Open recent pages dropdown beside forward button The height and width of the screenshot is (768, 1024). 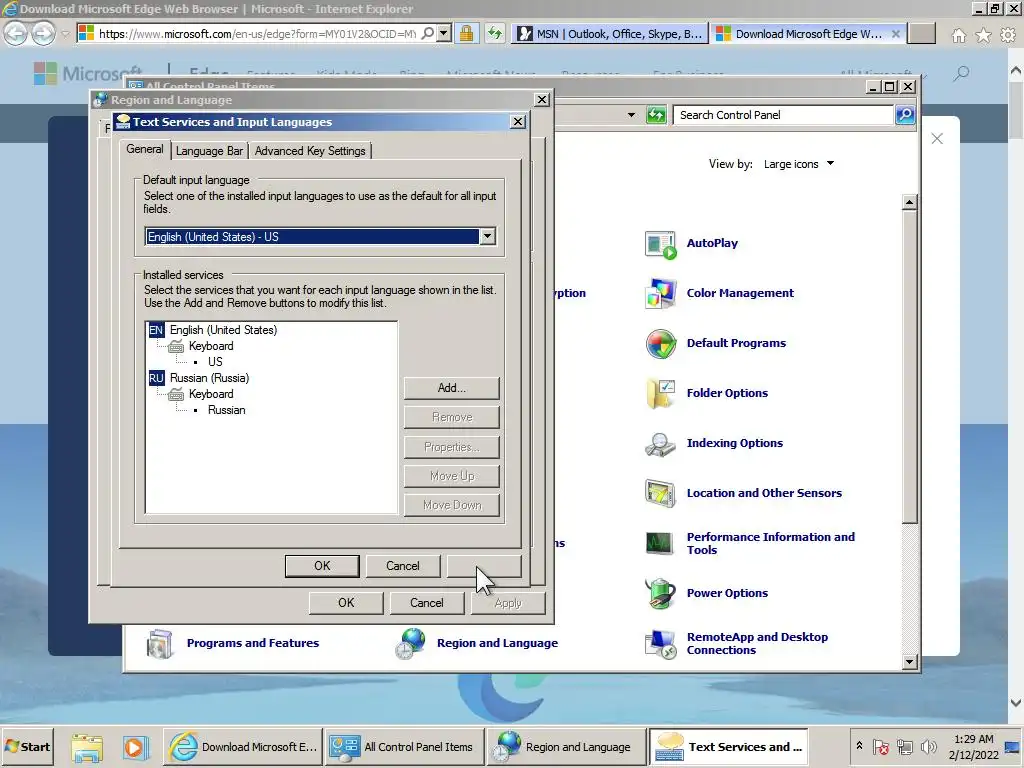(x=65, y=34)
